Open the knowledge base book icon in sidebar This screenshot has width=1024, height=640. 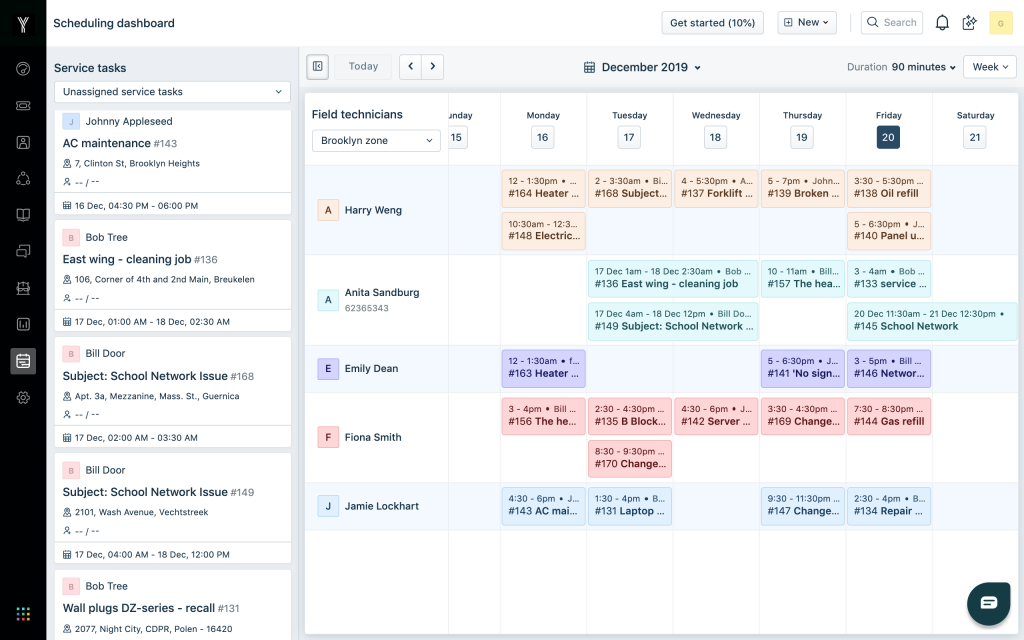click(x=23, y=214)
